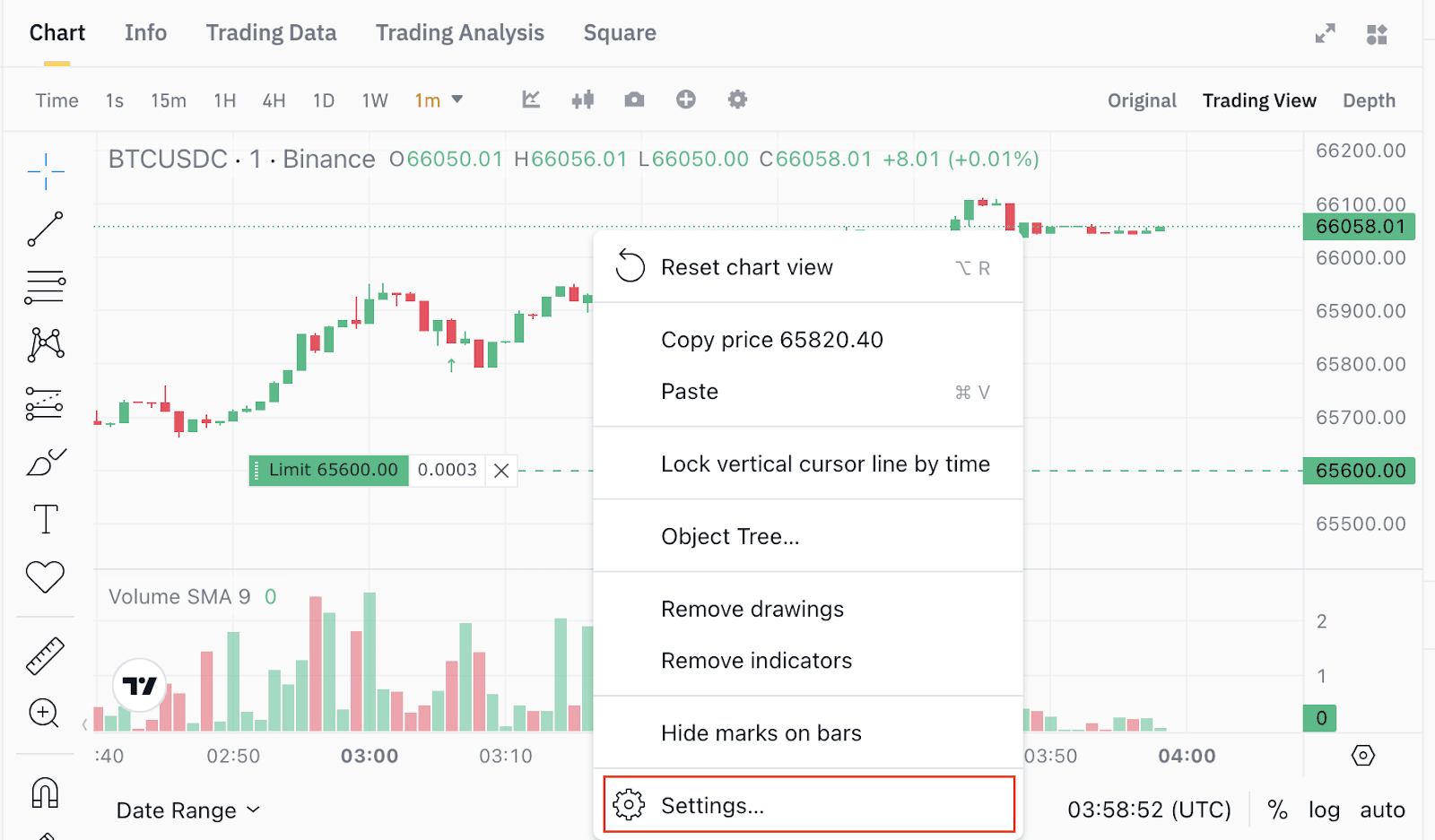Cancel the Limit 65600.00 order
Screen dimensions: 1435x840
tap(501, 471)
